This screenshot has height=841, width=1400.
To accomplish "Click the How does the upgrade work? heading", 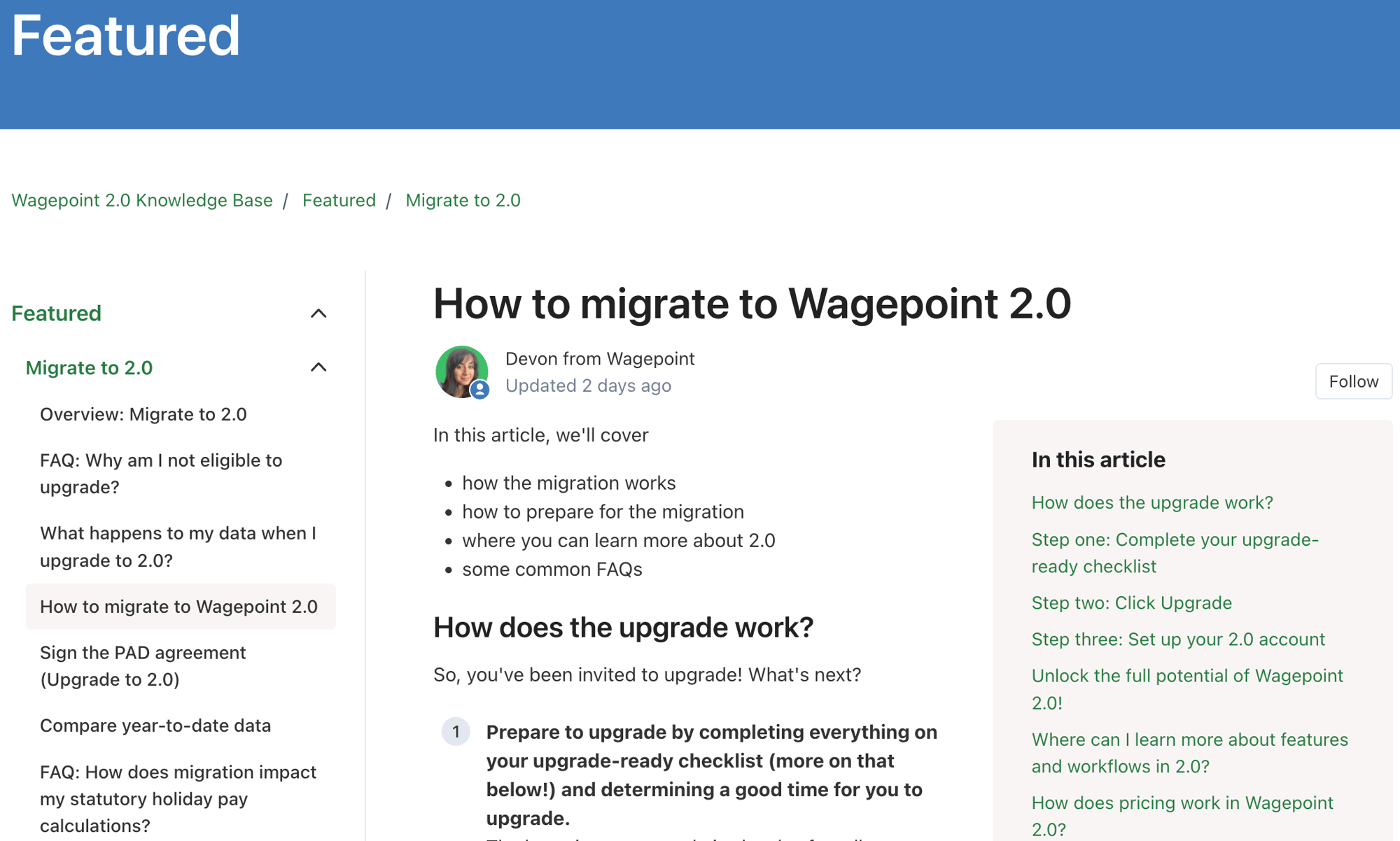I will pyautogui.click(x=623, y=628).
